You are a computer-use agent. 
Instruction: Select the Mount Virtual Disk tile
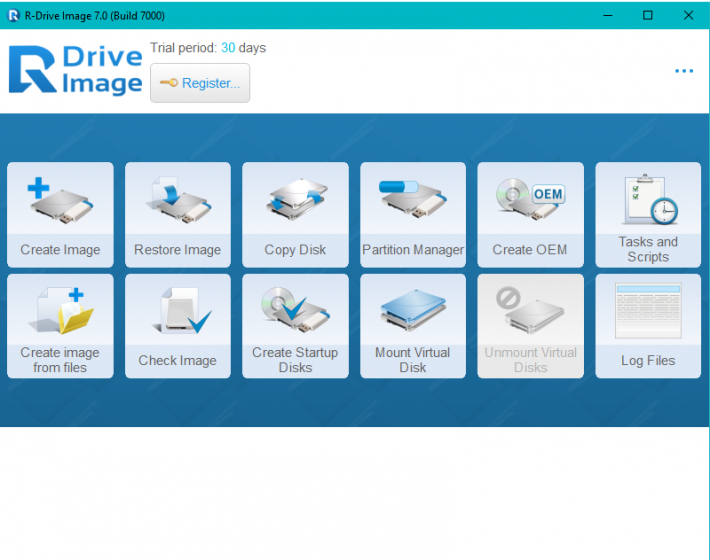click(x=413, y=326)
